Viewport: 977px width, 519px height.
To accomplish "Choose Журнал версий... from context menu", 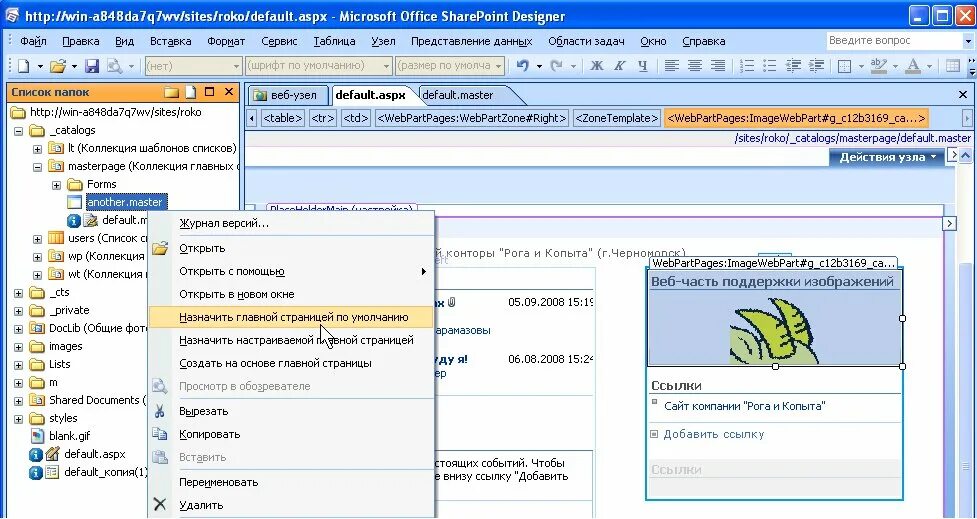I will click(x=291, y=224).
